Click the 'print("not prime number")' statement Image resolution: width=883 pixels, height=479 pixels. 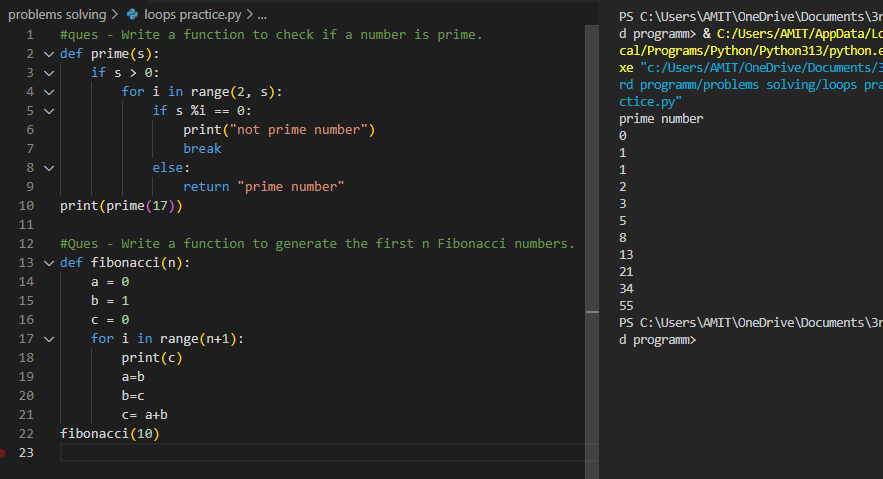coord(279,130)
